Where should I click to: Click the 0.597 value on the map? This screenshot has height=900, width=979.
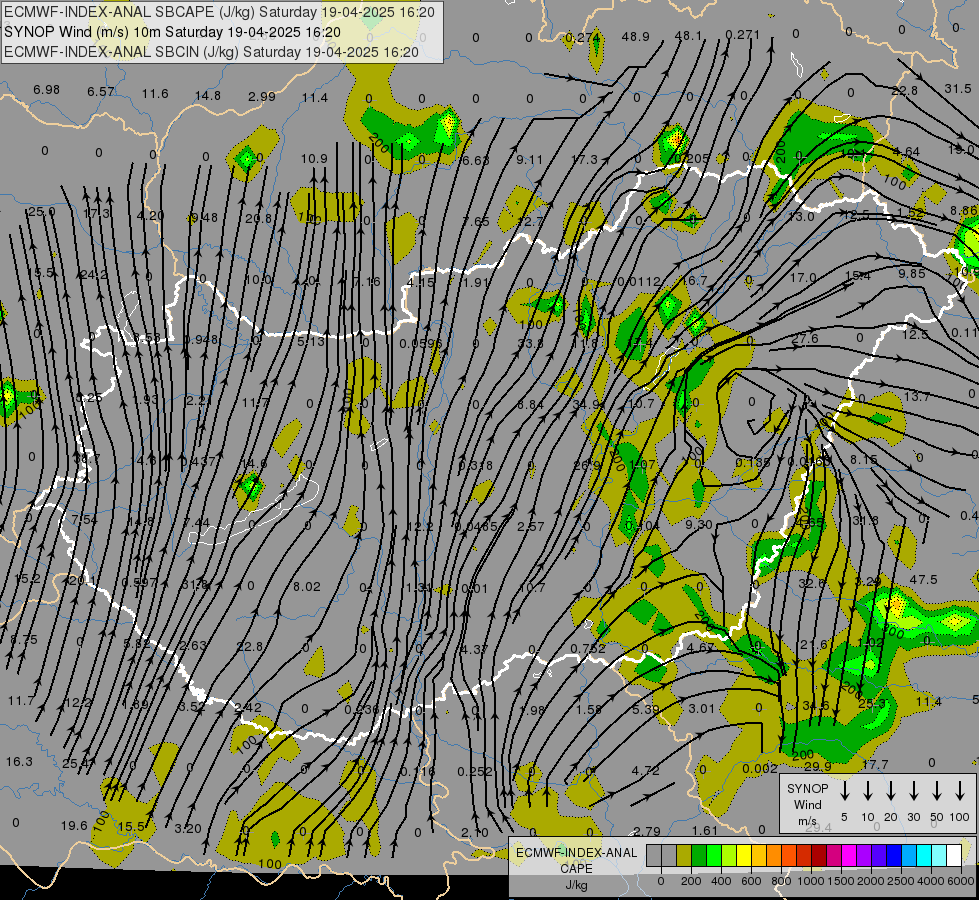139,582
